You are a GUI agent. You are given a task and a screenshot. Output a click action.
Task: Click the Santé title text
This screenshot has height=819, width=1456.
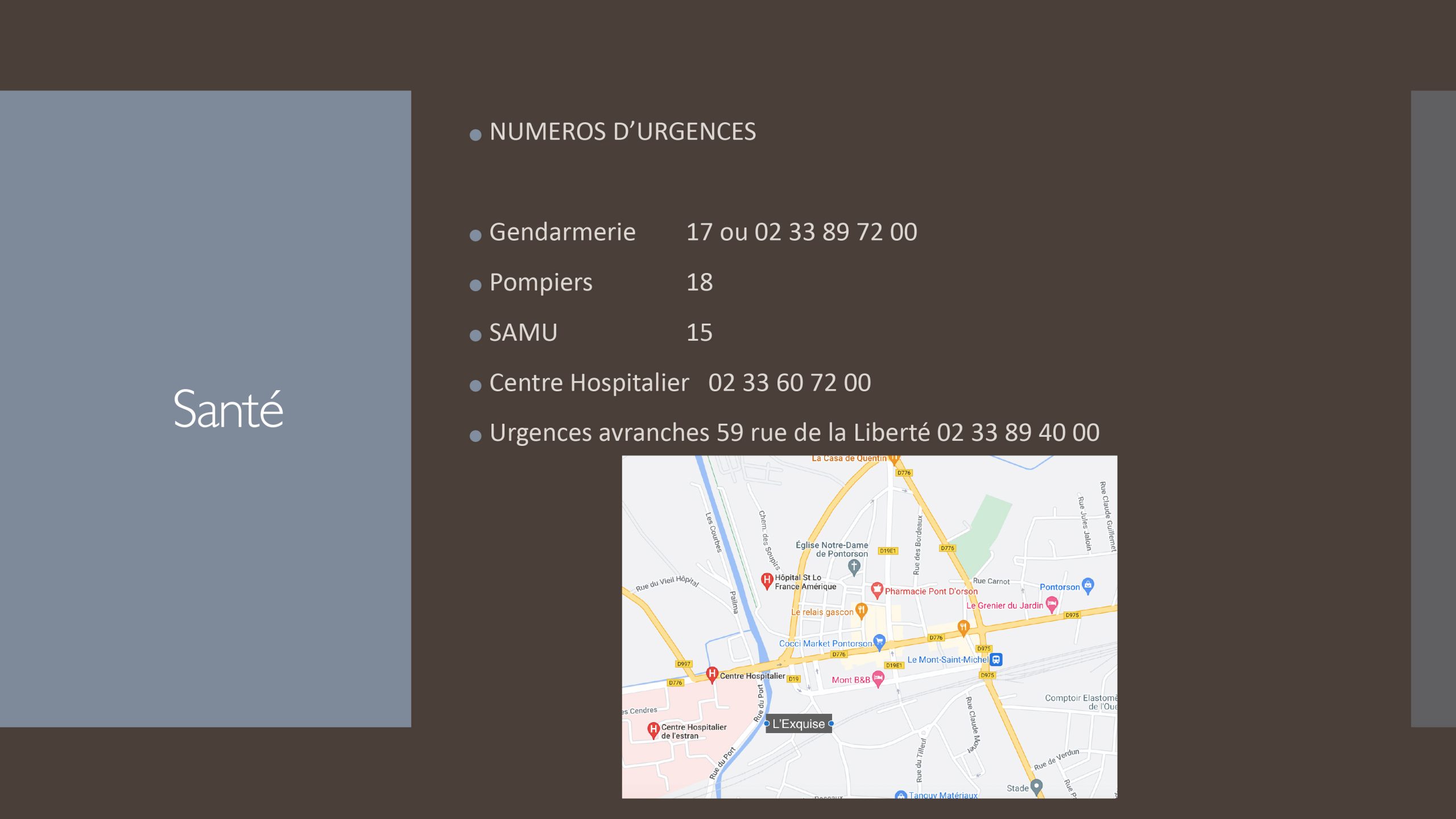228,409
